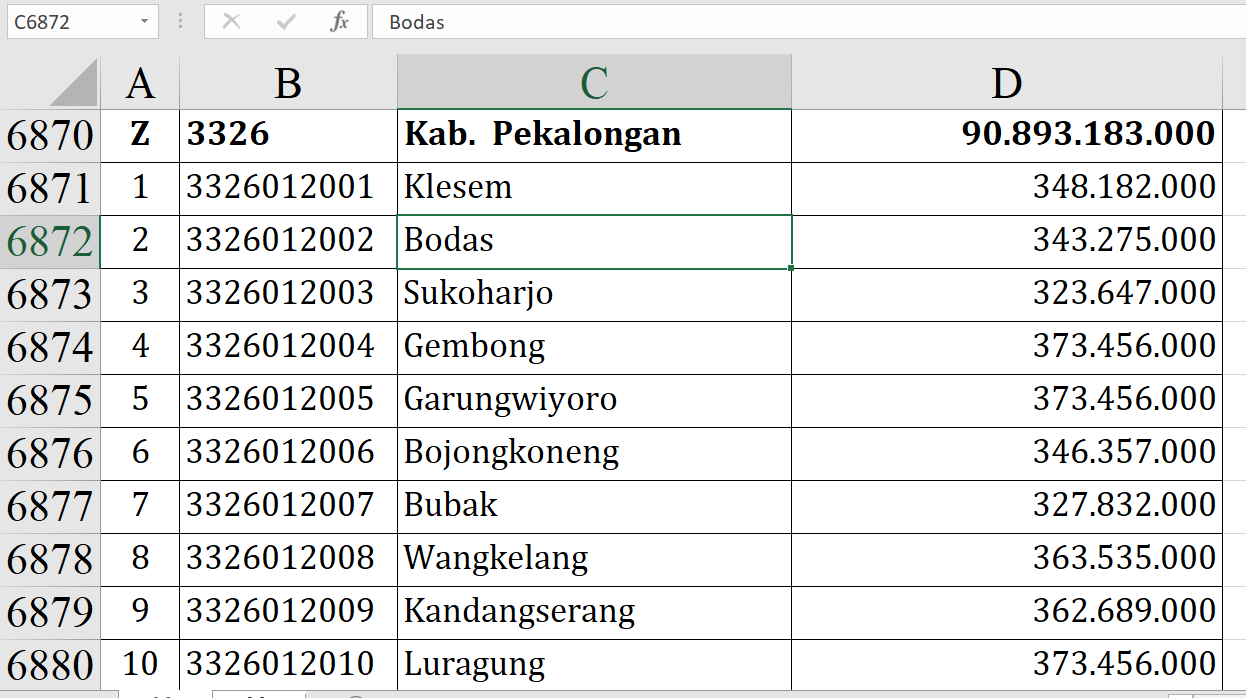Viewport: 1246px width, 698px height.
Task: Open the Name Box dropdown arrow
Action: 145,22
